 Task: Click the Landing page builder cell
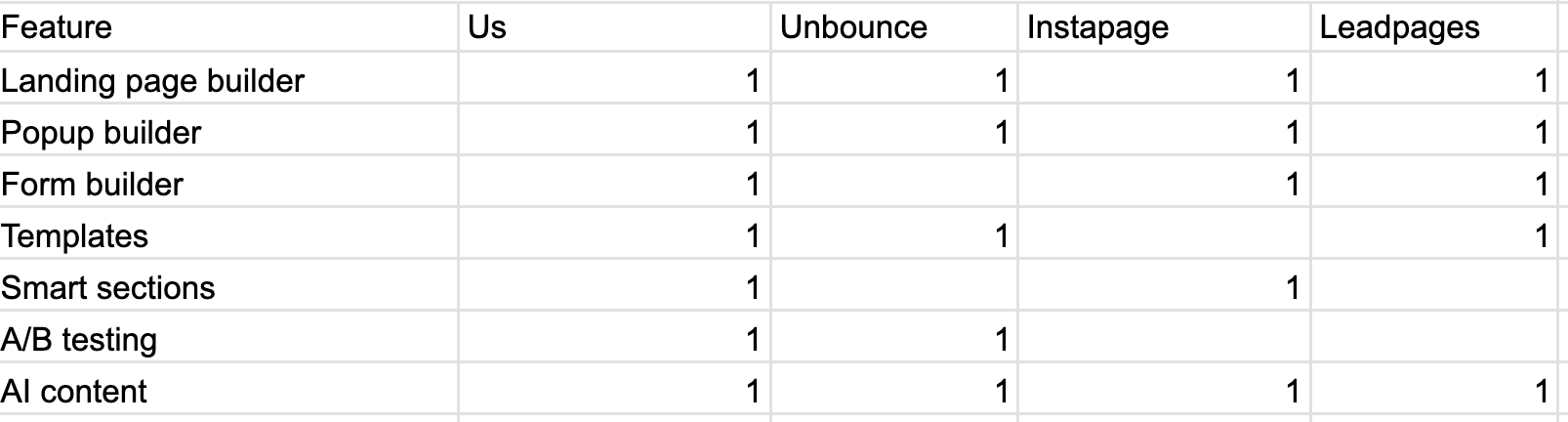coord(228,80)
